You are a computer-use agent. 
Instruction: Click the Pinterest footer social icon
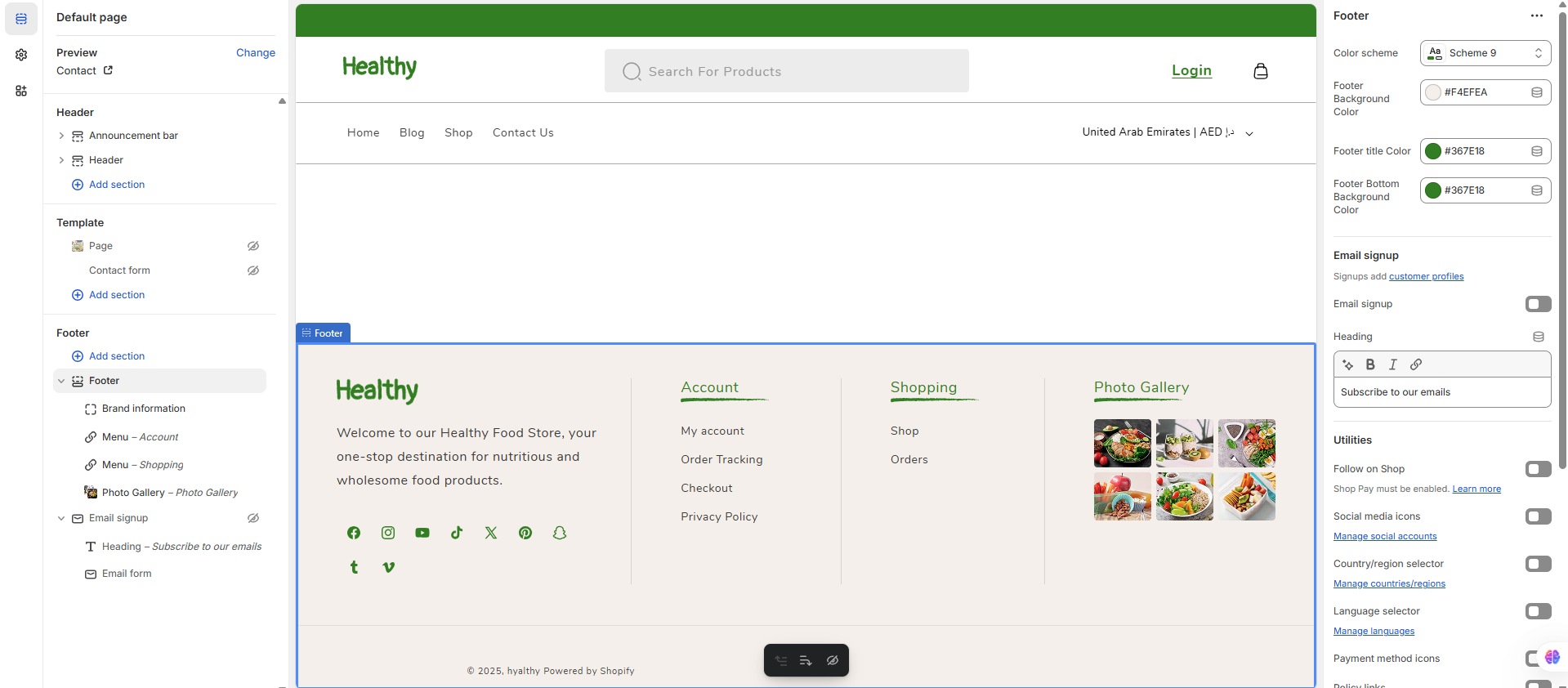[525, 533]
